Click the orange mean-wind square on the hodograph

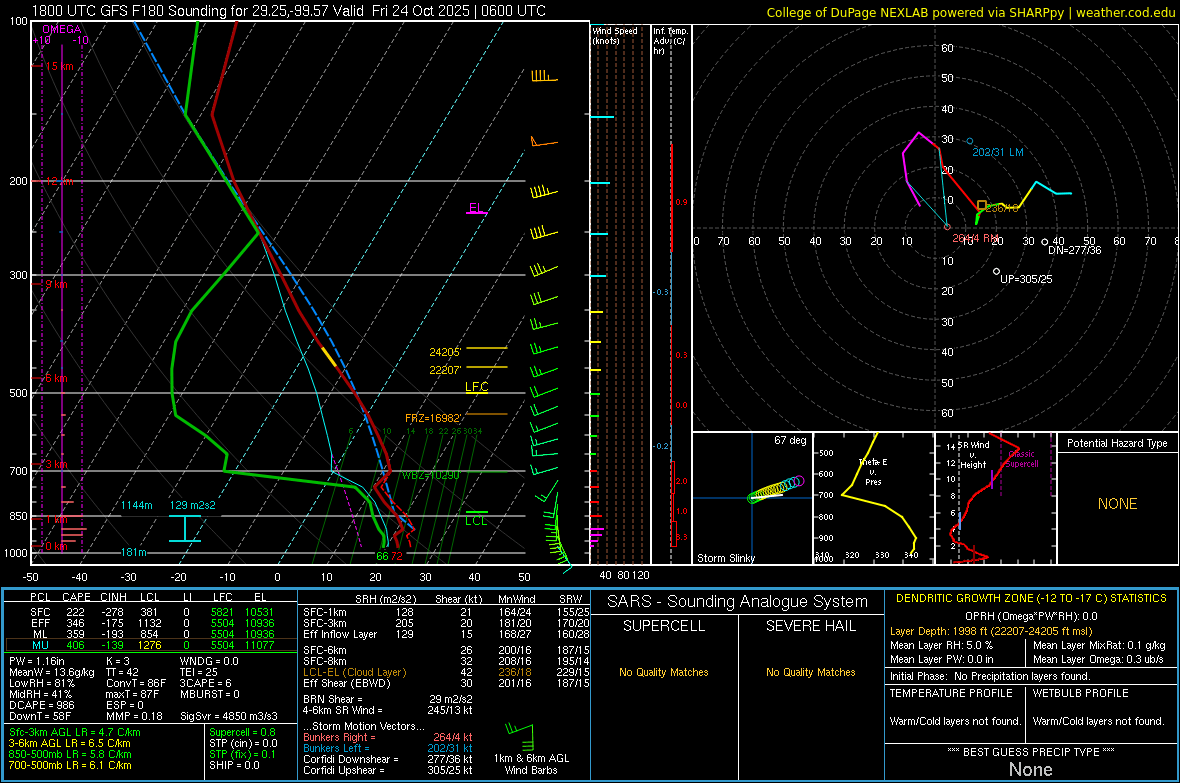tap(981, 205)
